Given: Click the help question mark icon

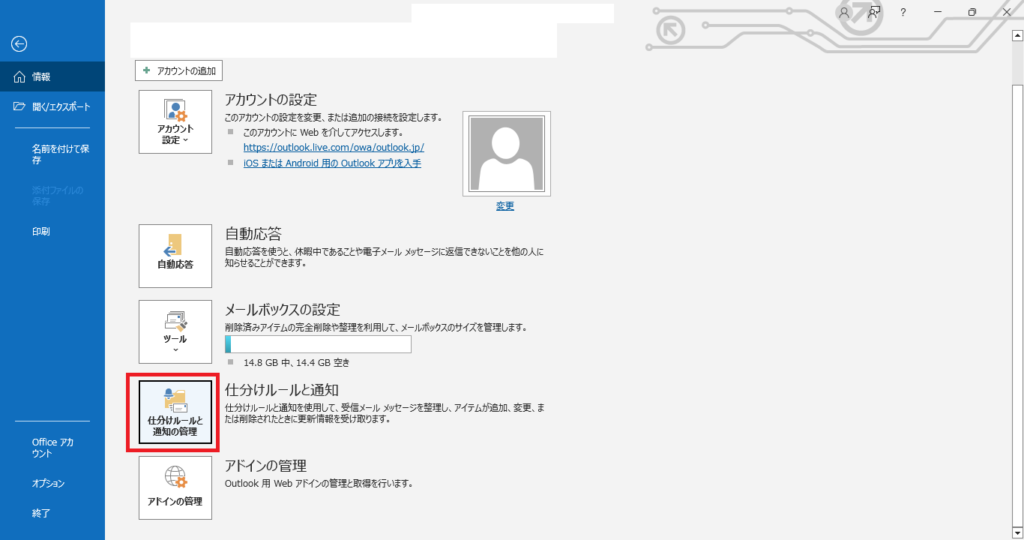Looking at the screenshot, I should point(903,12).
